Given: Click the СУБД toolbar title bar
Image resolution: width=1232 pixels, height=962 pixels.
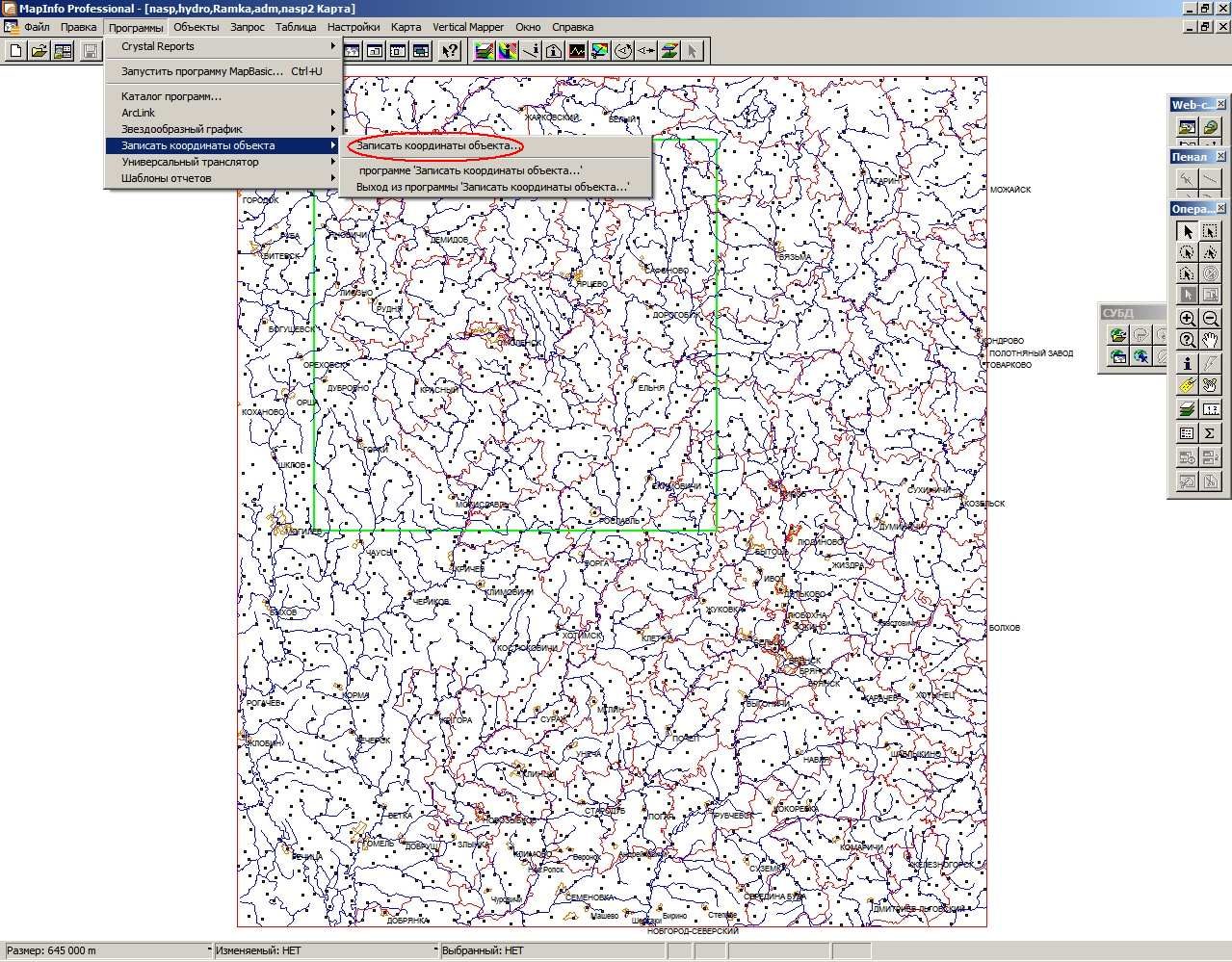Looking at the screenshot, I should click(x=1134, y=313).
